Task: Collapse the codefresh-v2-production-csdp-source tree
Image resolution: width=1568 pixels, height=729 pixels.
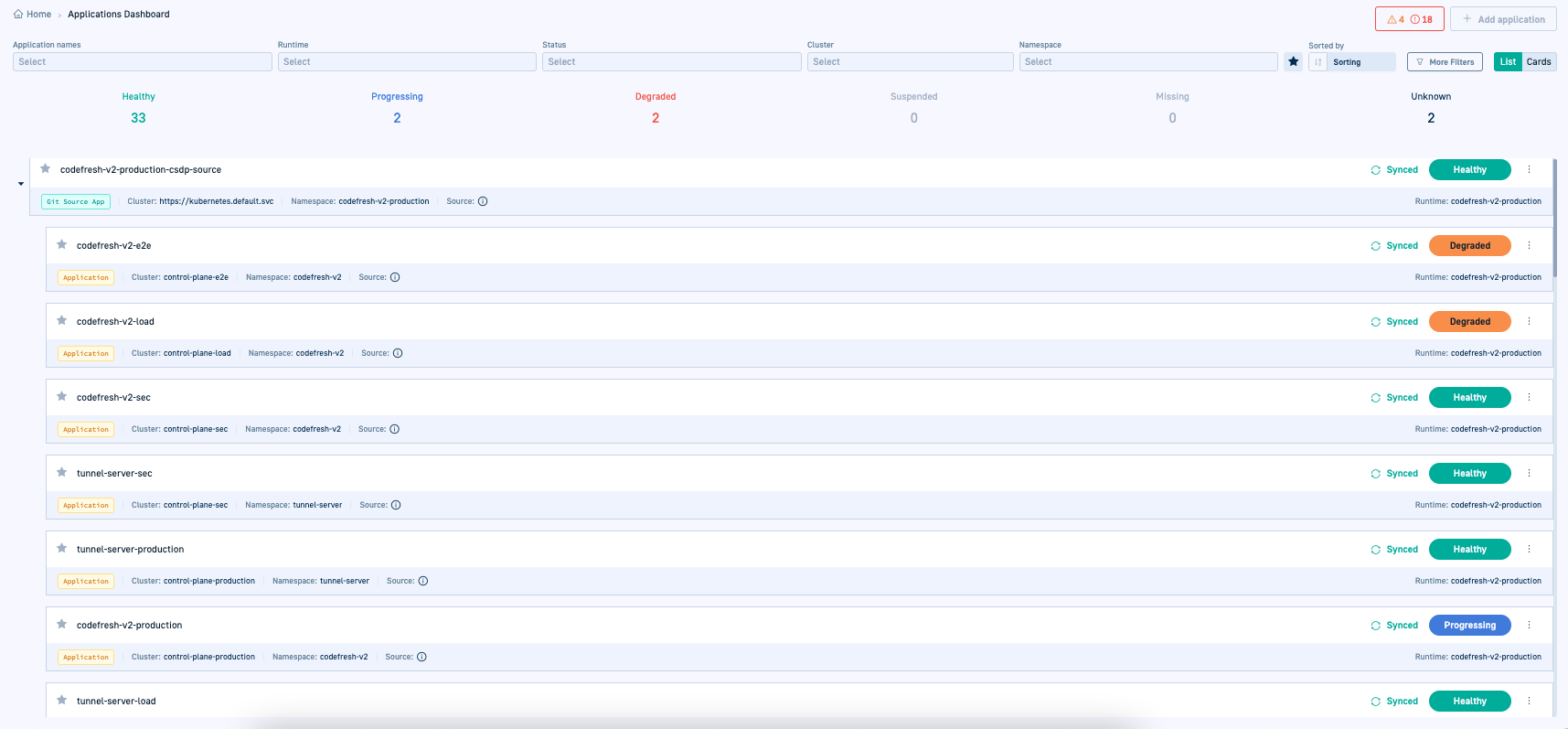Action: coord(21,184)
